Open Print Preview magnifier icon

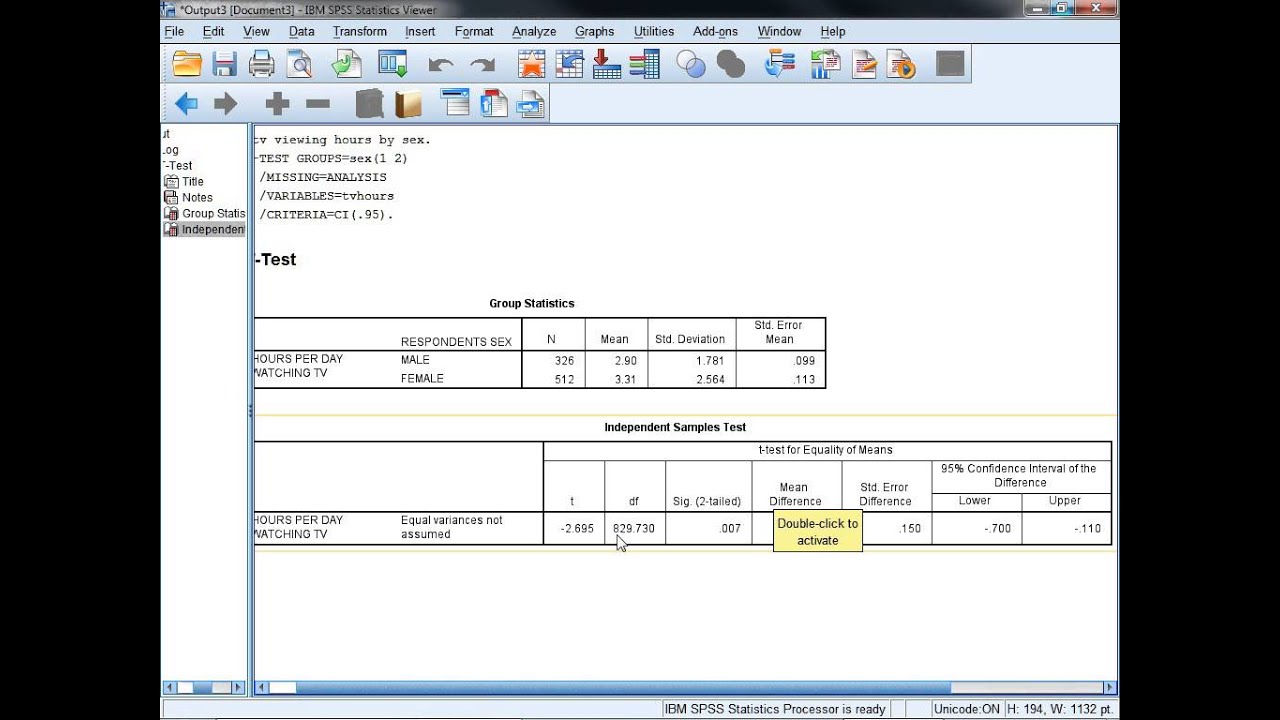pyautogui.click(x=300, y=65)
